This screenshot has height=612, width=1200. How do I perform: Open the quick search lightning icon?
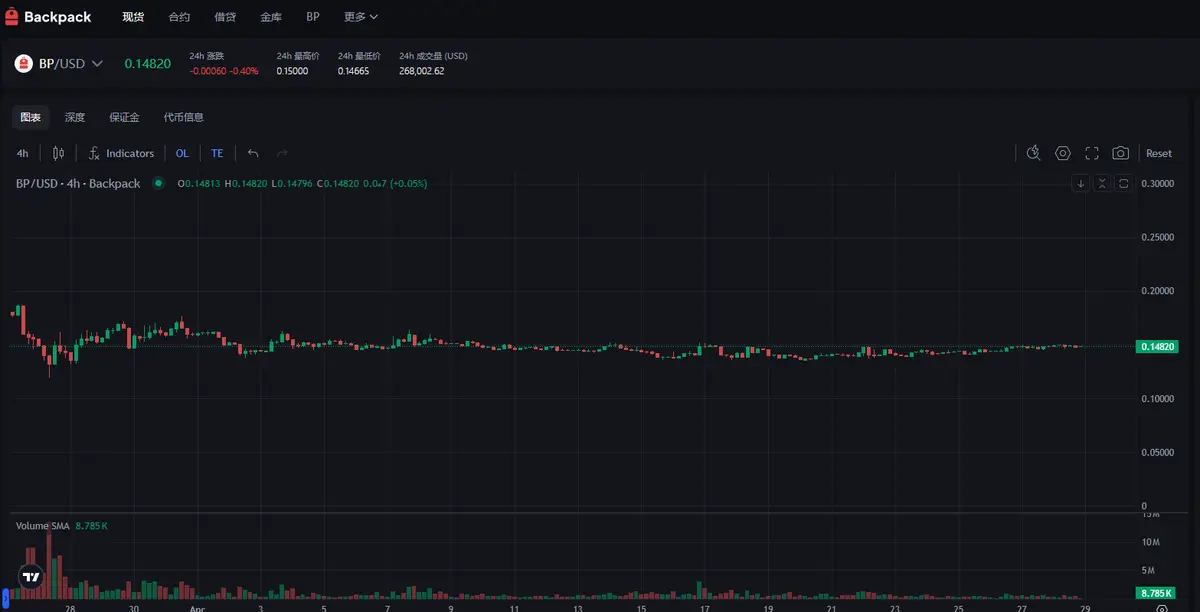(1034, 153)
